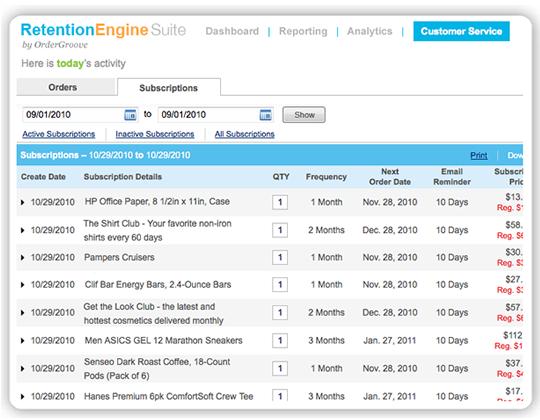Expand the Pampers Cruisers subscription row

click(x=22, y=257)
